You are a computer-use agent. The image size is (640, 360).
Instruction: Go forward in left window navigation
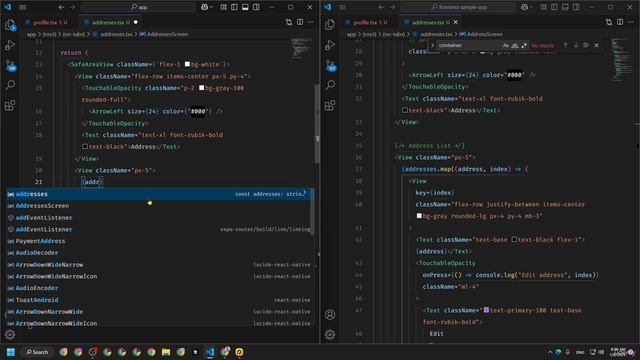pos(72,7)
